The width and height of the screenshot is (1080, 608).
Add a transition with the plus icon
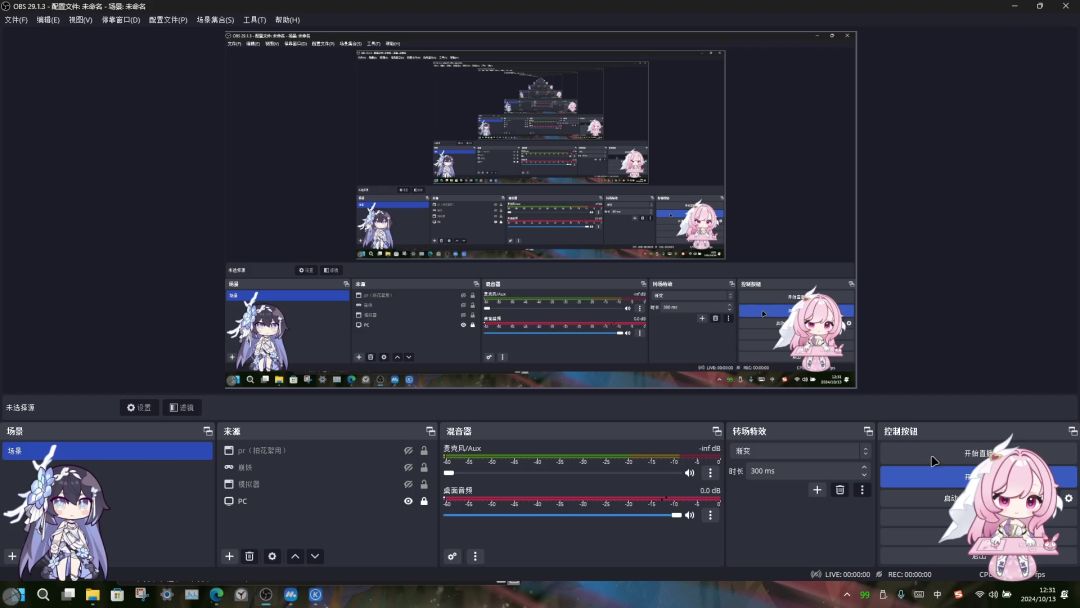pyautogui.click(x=818, y=490)
